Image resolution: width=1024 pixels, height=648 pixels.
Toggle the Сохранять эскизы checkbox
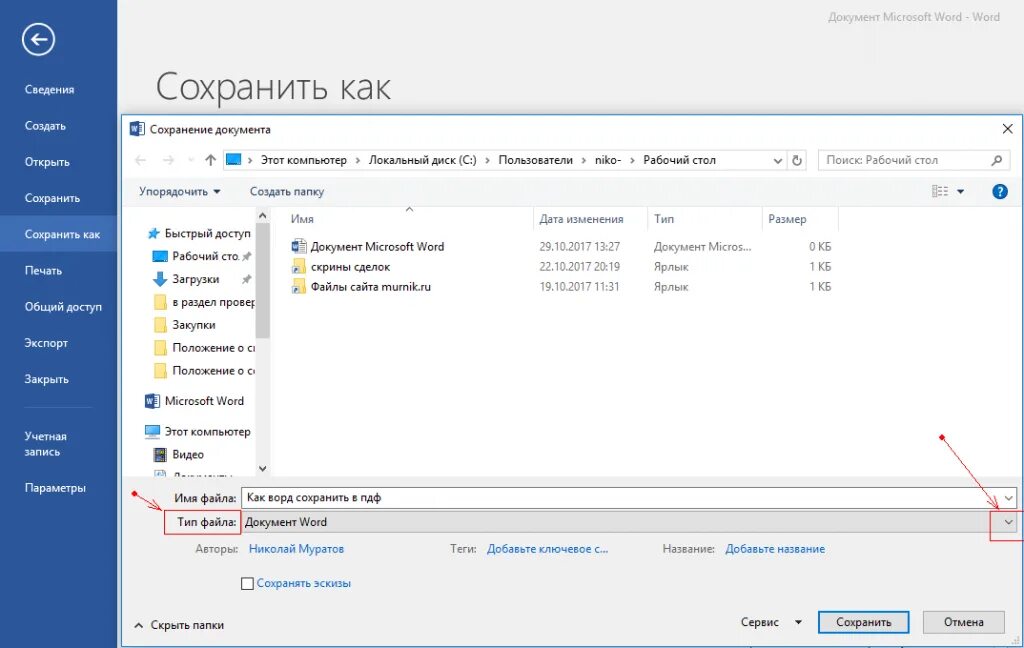247,583
